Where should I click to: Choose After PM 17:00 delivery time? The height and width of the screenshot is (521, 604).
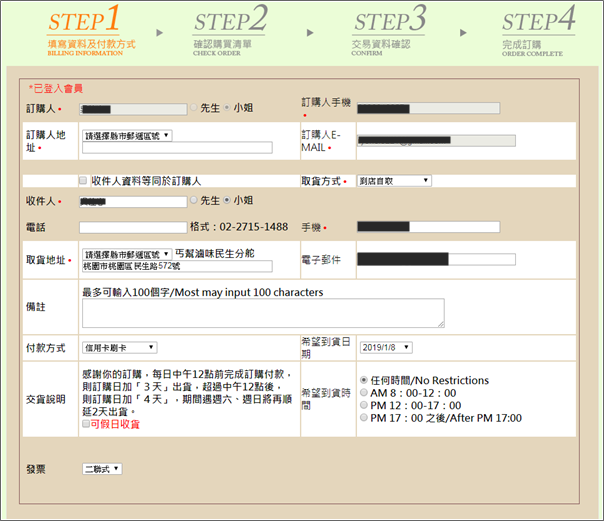pos(364,418)
